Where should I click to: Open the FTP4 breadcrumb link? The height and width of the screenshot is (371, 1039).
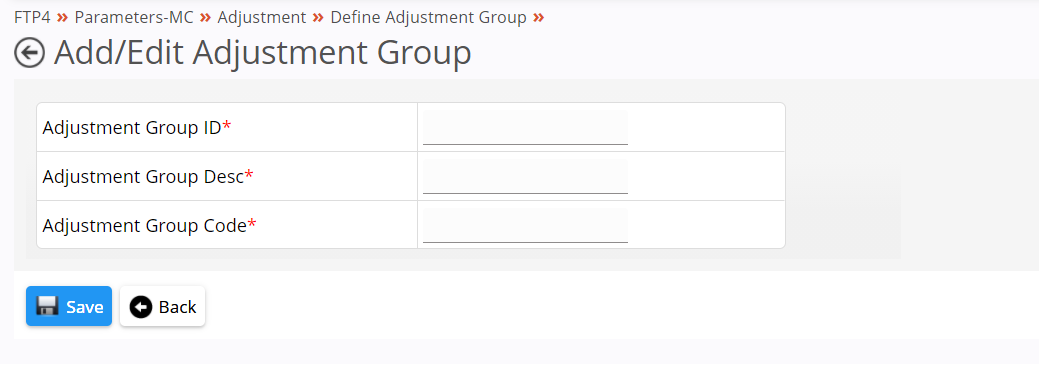[x=32, y=17]
